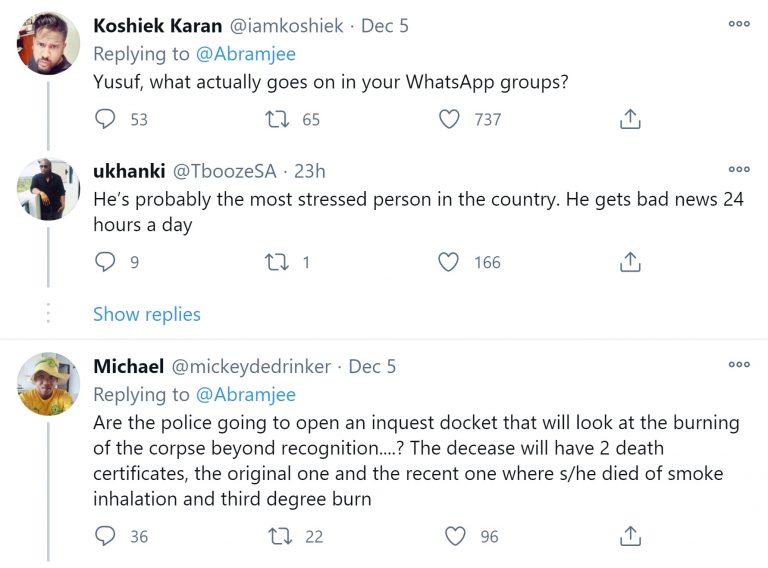Image resolution: width=768 pixels, height=568 pixels.
Task: Open @Abramjee mention in Koshiek's reply
Action: tap(245, 54)
